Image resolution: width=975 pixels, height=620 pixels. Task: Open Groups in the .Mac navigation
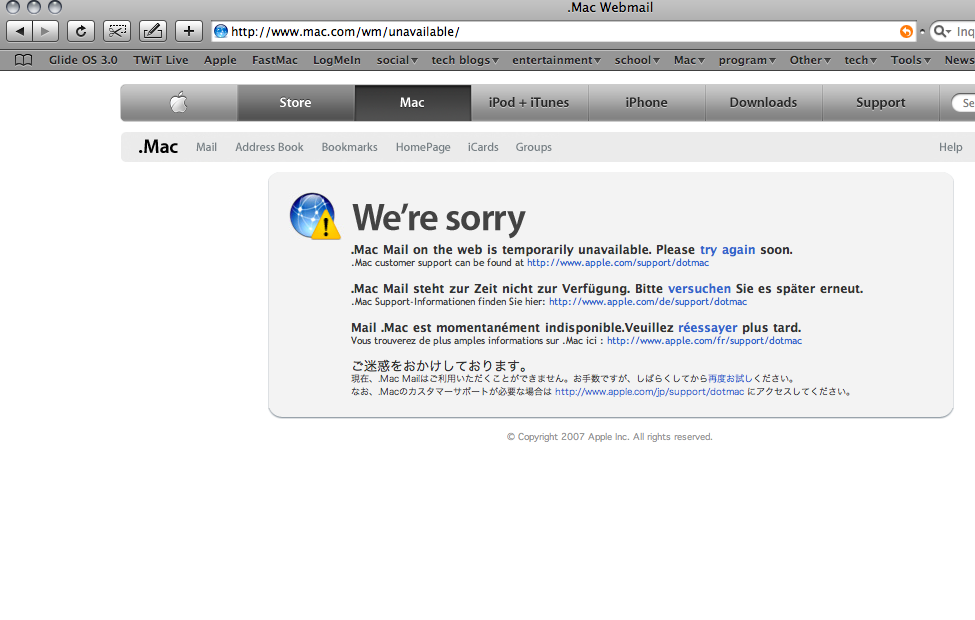534,147
